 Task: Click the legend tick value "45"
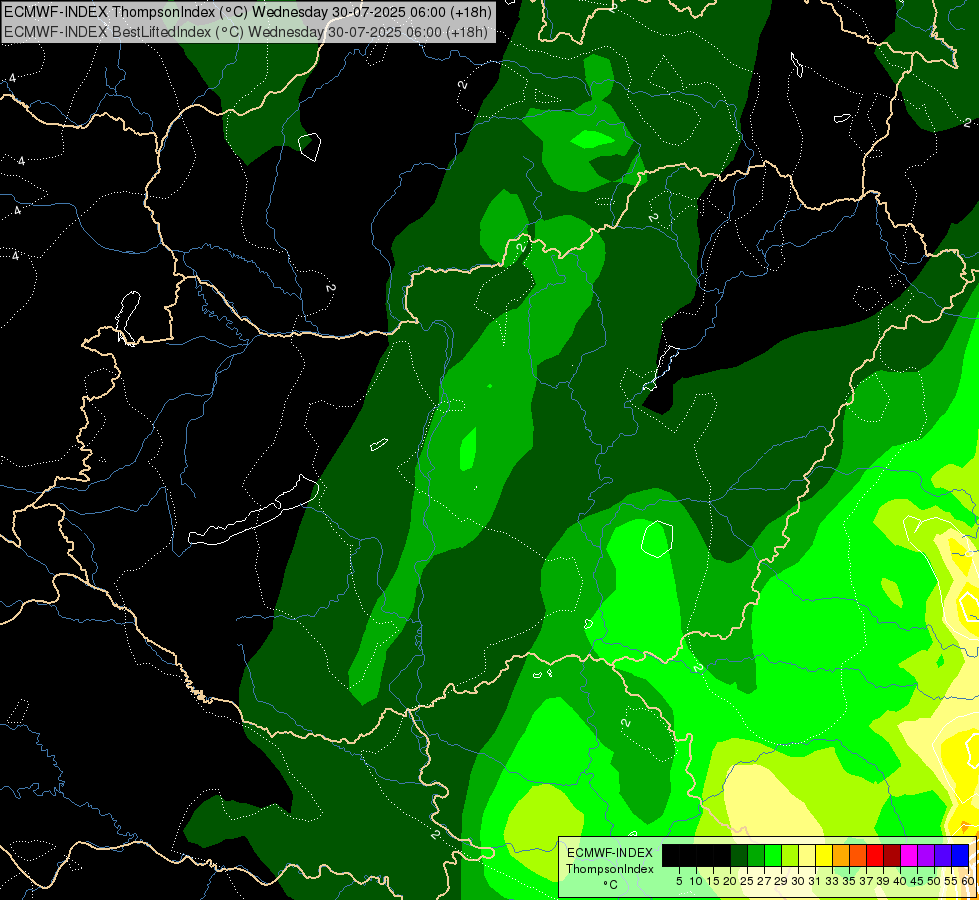click(917, 881)
